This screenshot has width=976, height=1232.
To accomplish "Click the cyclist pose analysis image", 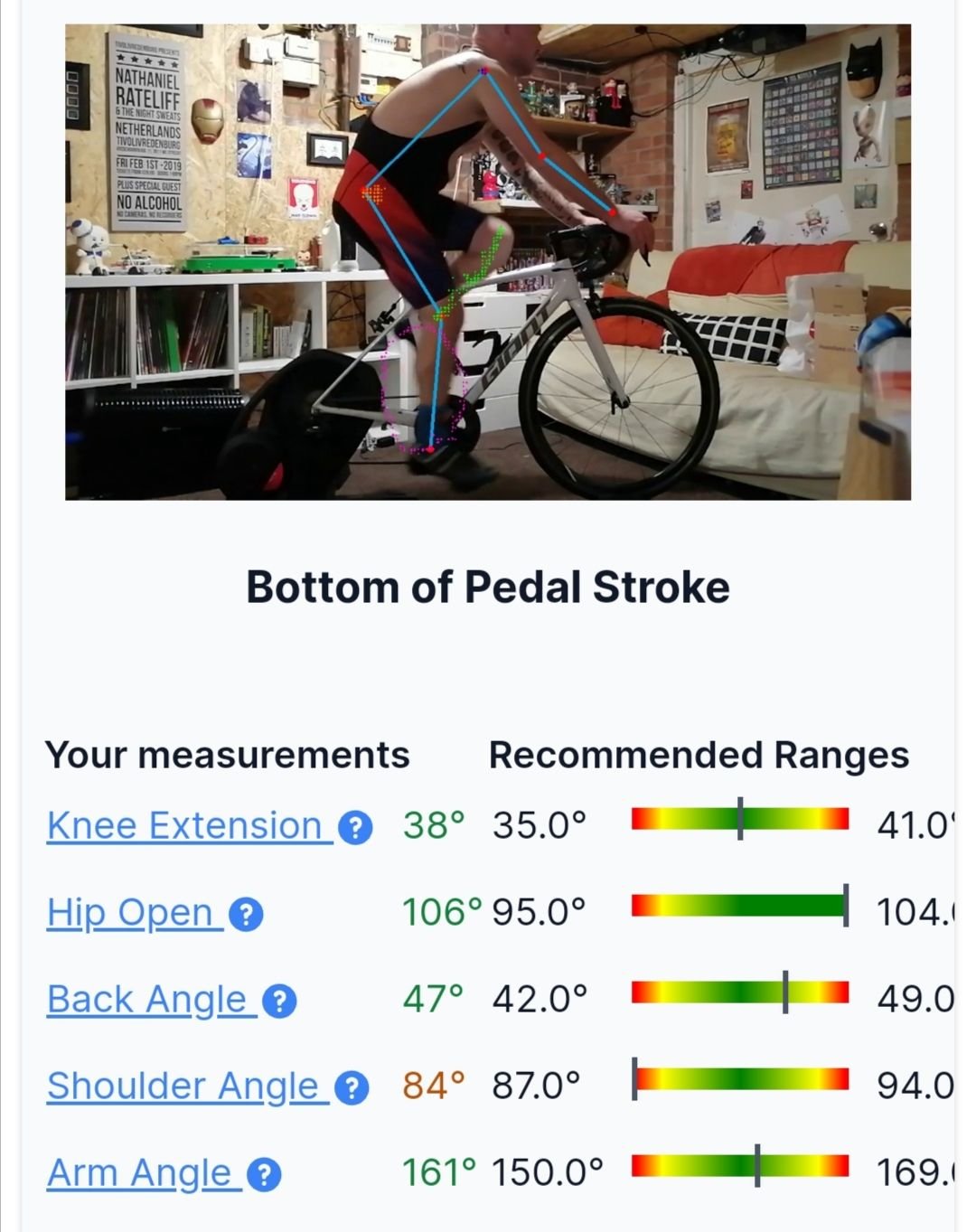I will (488, 262).
